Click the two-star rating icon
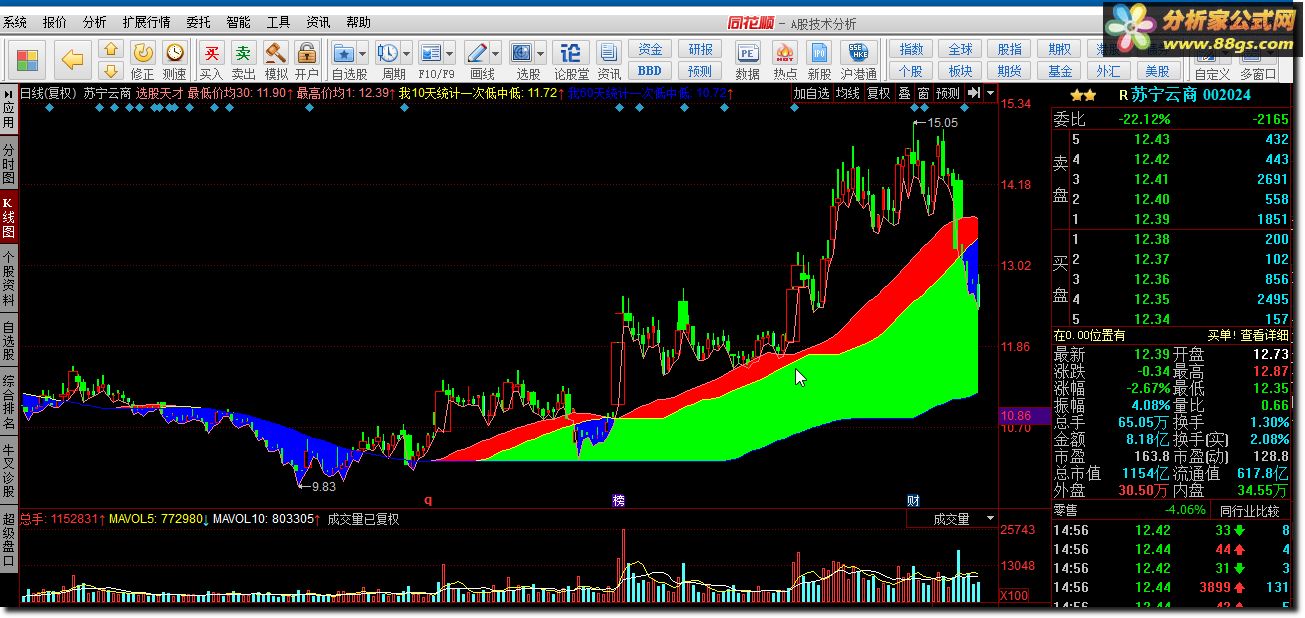 coord(1082,95)
